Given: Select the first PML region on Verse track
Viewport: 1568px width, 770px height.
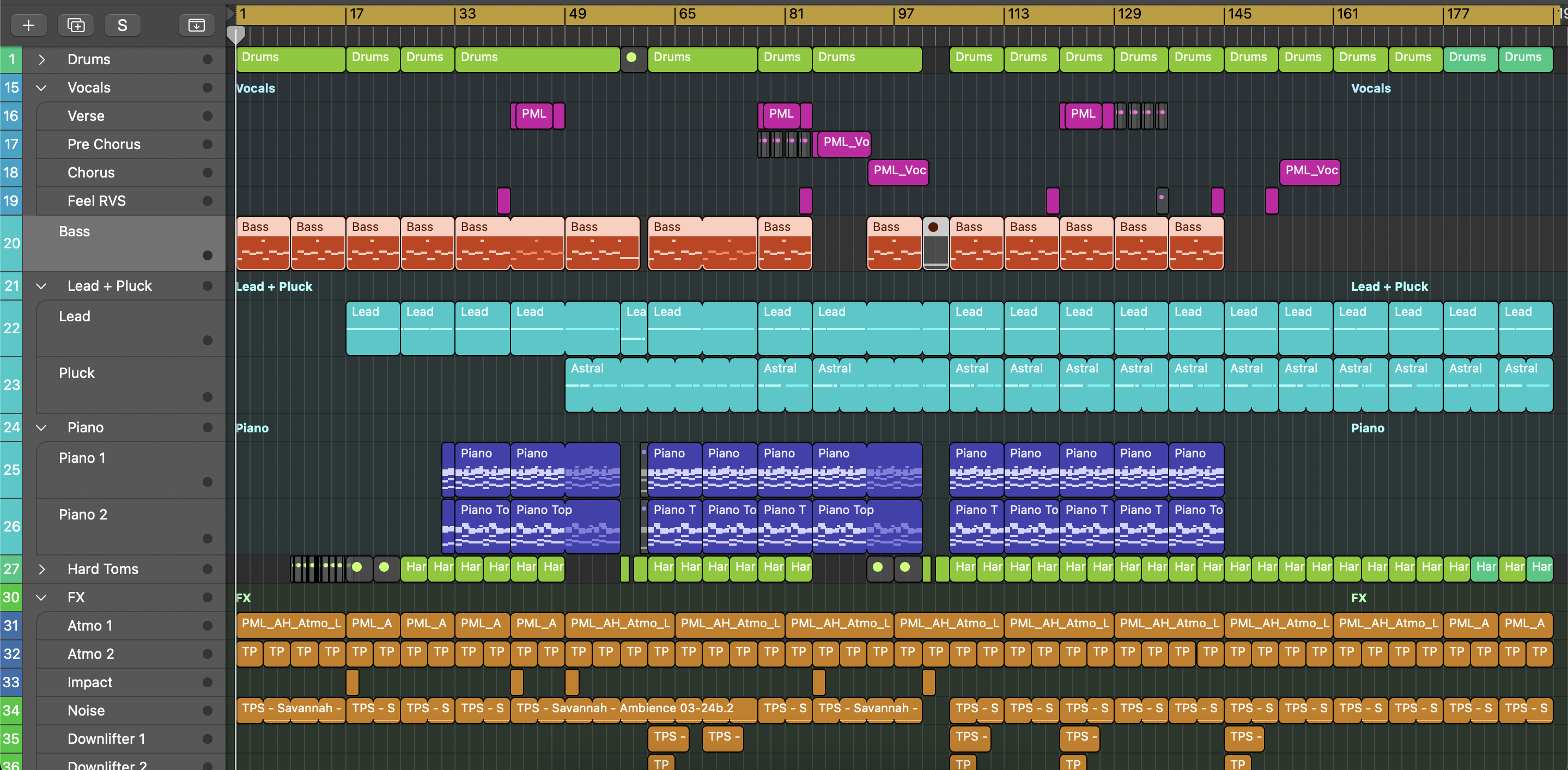Looking at the screenshot, I should pyautogui.click(x=534, y=116).
